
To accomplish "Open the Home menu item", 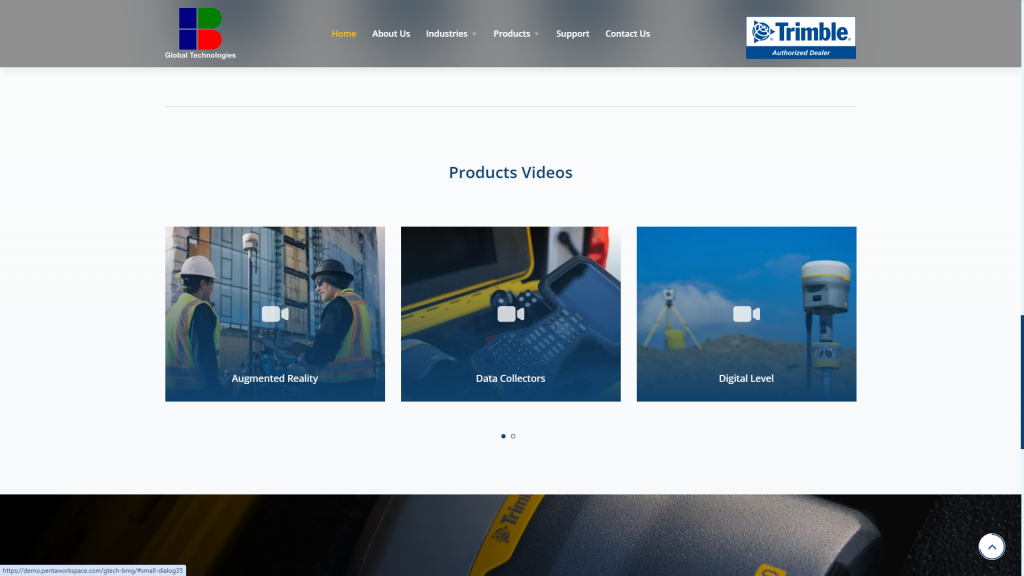I will click(x=344, y=33).
